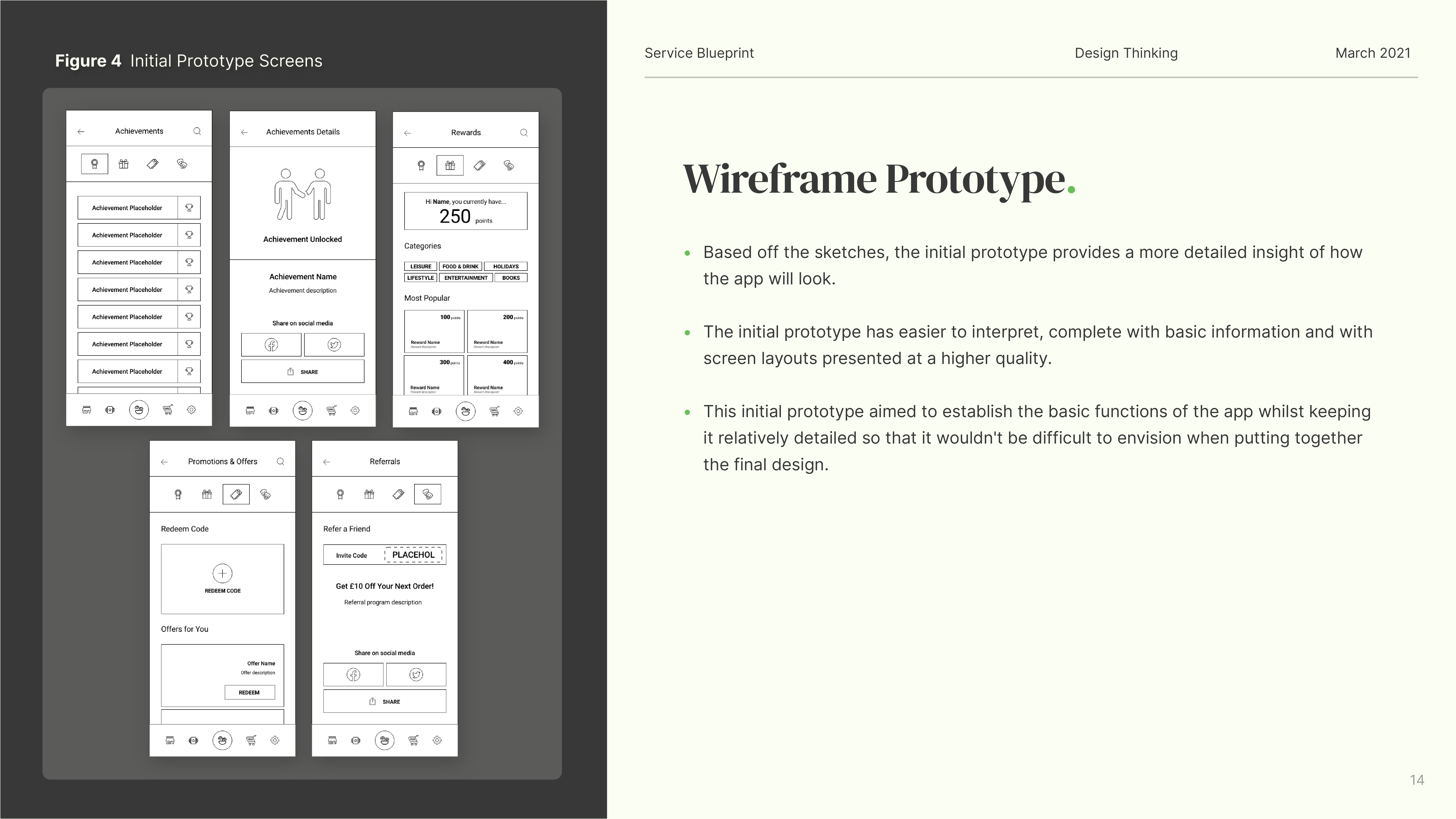1456x819 pixels.
Task: Tap the cart icon in Referrals bottom nav
Action: click(413, 740)
